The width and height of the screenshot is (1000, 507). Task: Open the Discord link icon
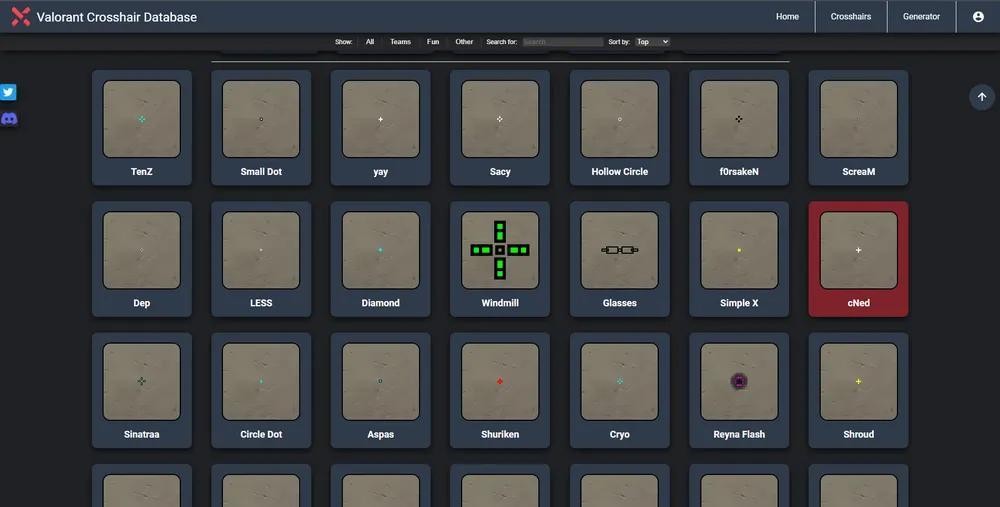pos(9,119)
